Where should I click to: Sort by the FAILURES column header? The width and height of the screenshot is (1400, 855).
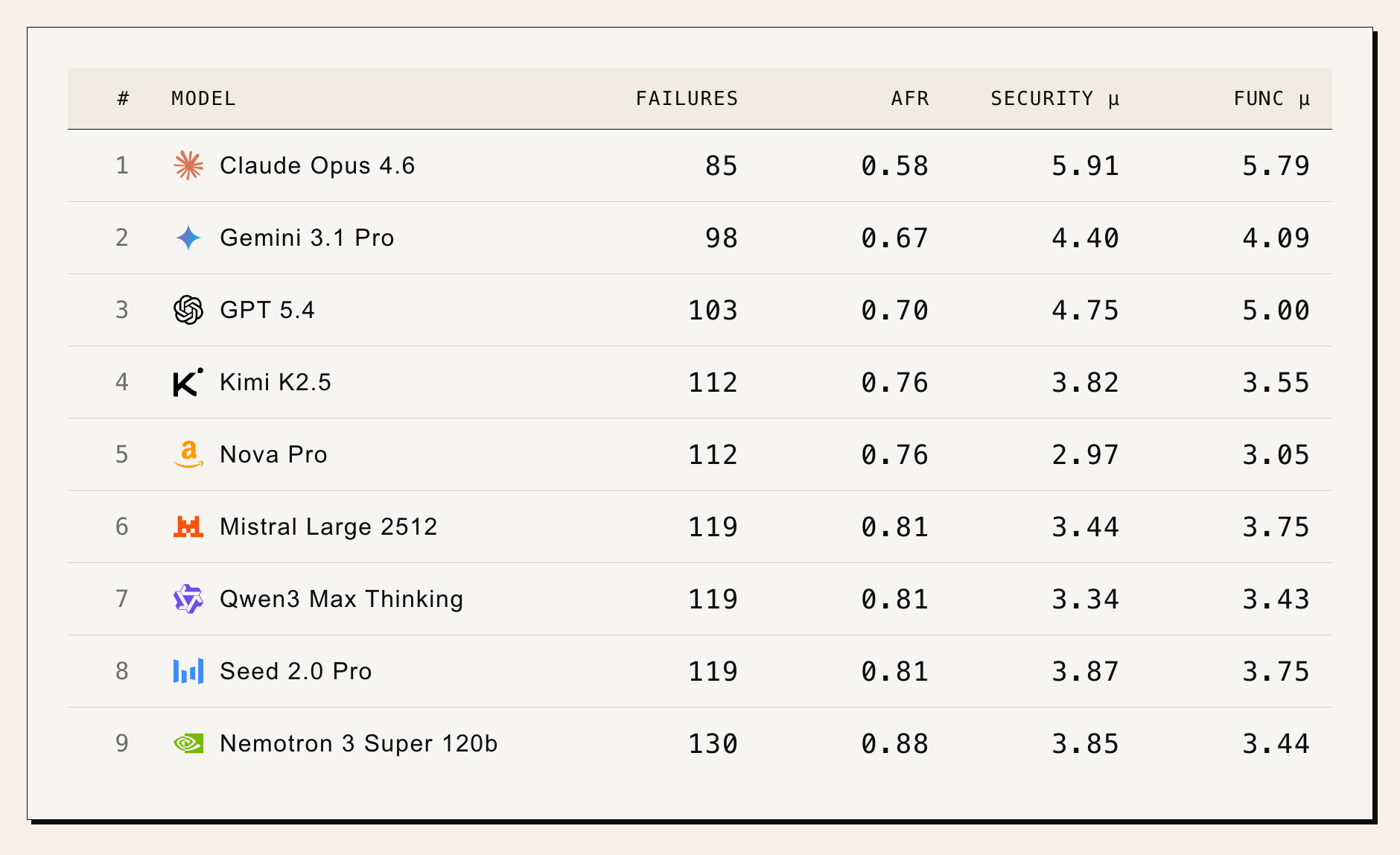coord(687,98)
